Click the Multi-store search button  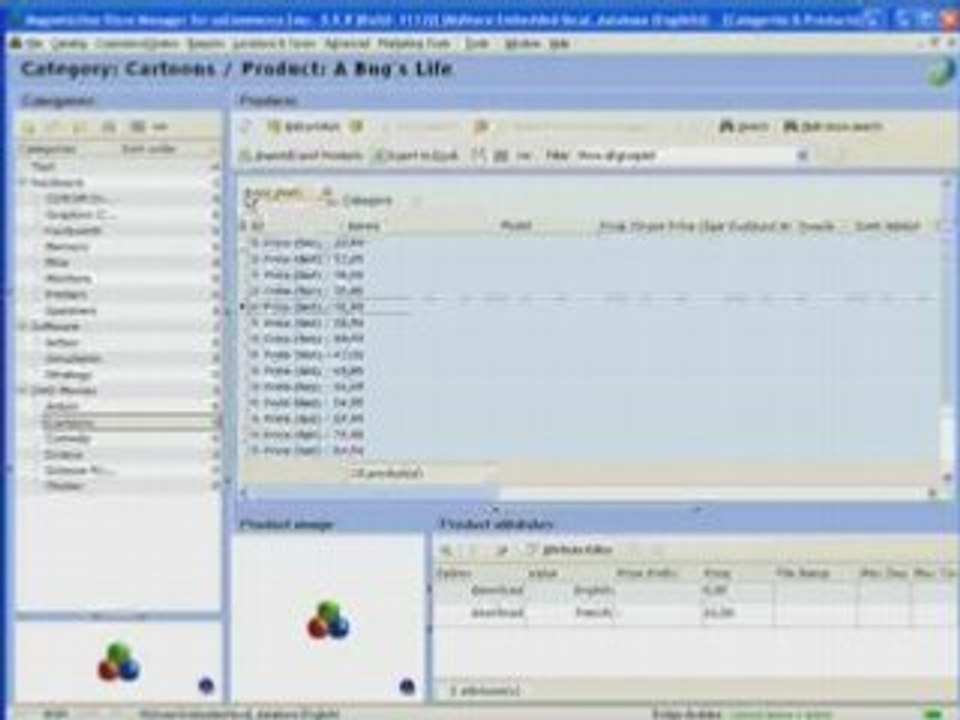pyautogui.click(x=833, y=126)
